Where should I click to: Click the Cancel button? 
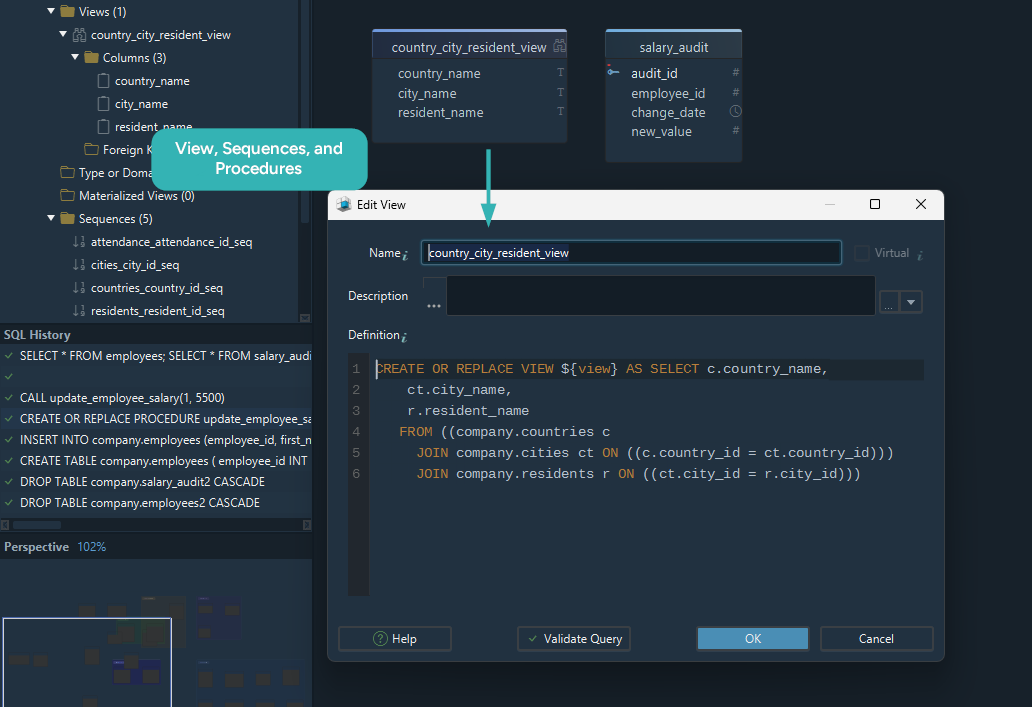[876, 639]
